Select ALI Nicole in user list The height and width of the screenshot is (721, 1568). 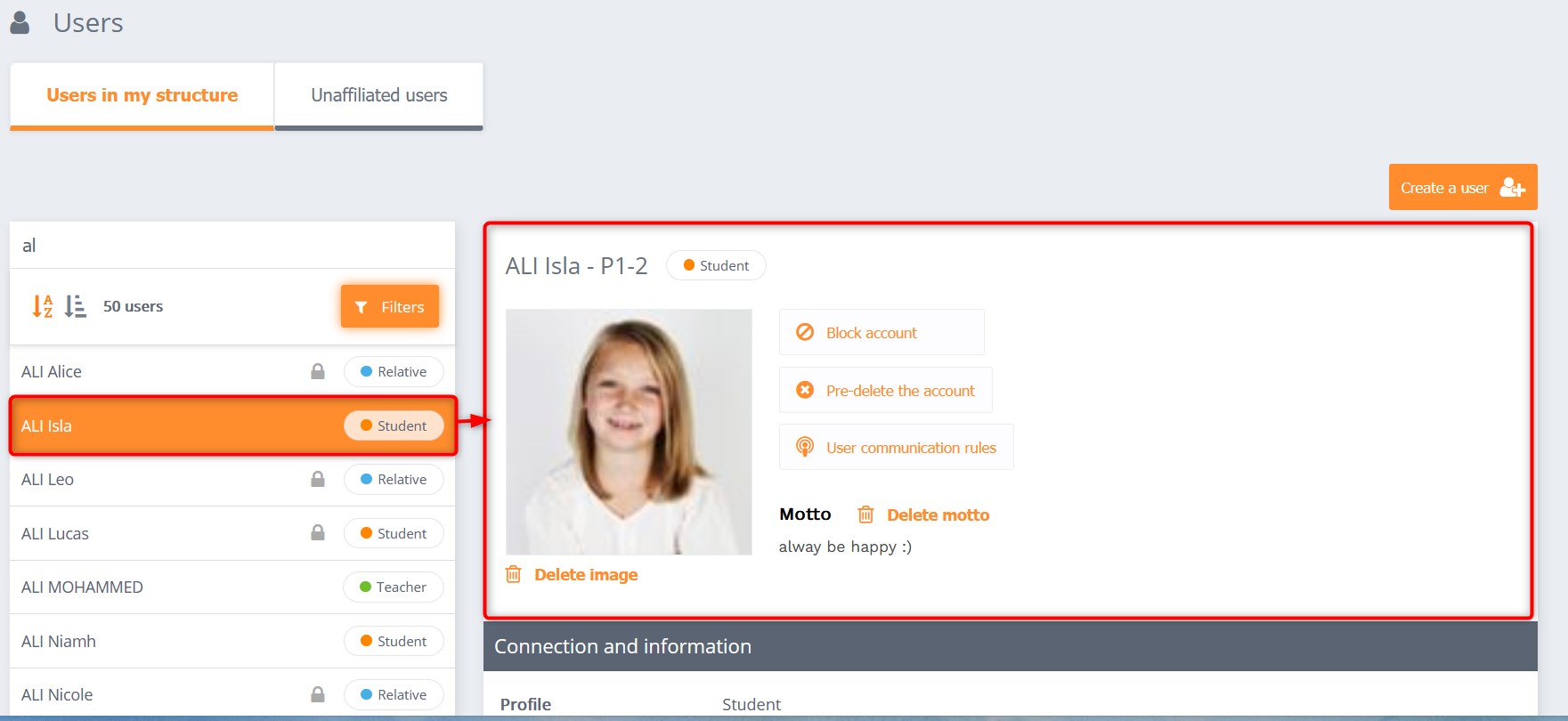[x=232, y=694]
